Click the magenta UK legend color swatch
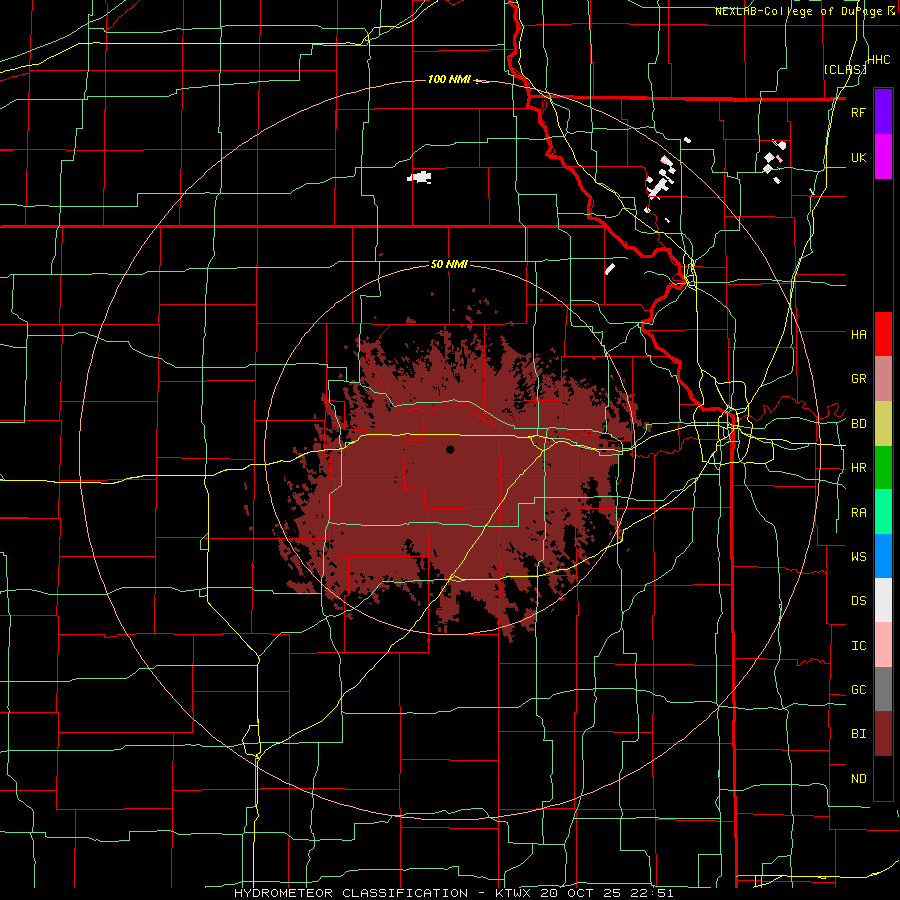 883,156
